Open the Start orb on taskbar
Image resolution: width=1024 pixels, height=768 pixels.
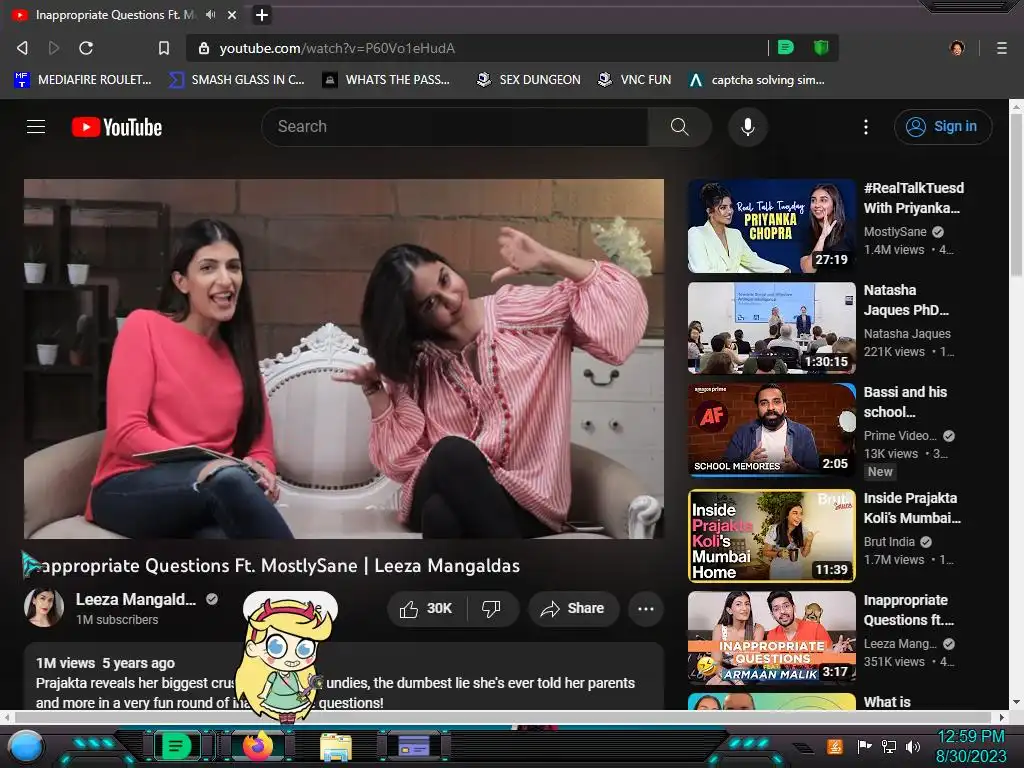(x=26, y=746)
